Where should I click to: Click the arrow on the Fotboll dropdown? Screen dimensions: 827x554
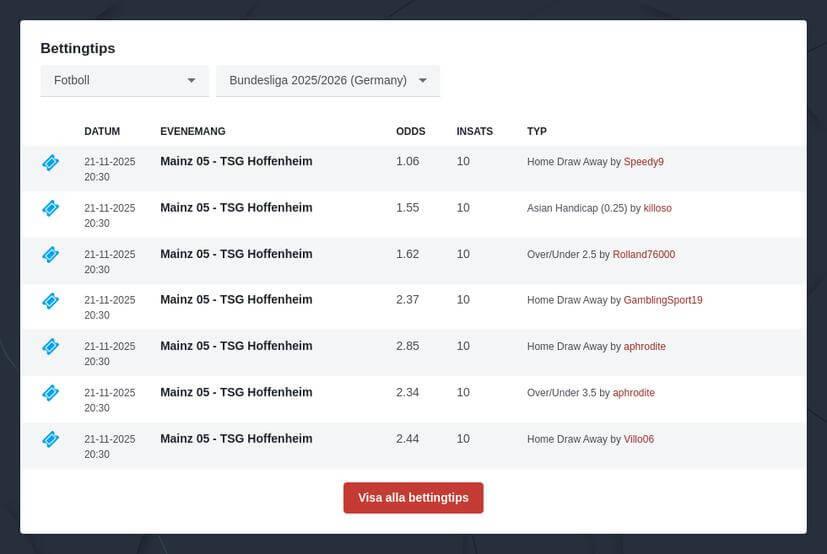[x=191, y=80]
